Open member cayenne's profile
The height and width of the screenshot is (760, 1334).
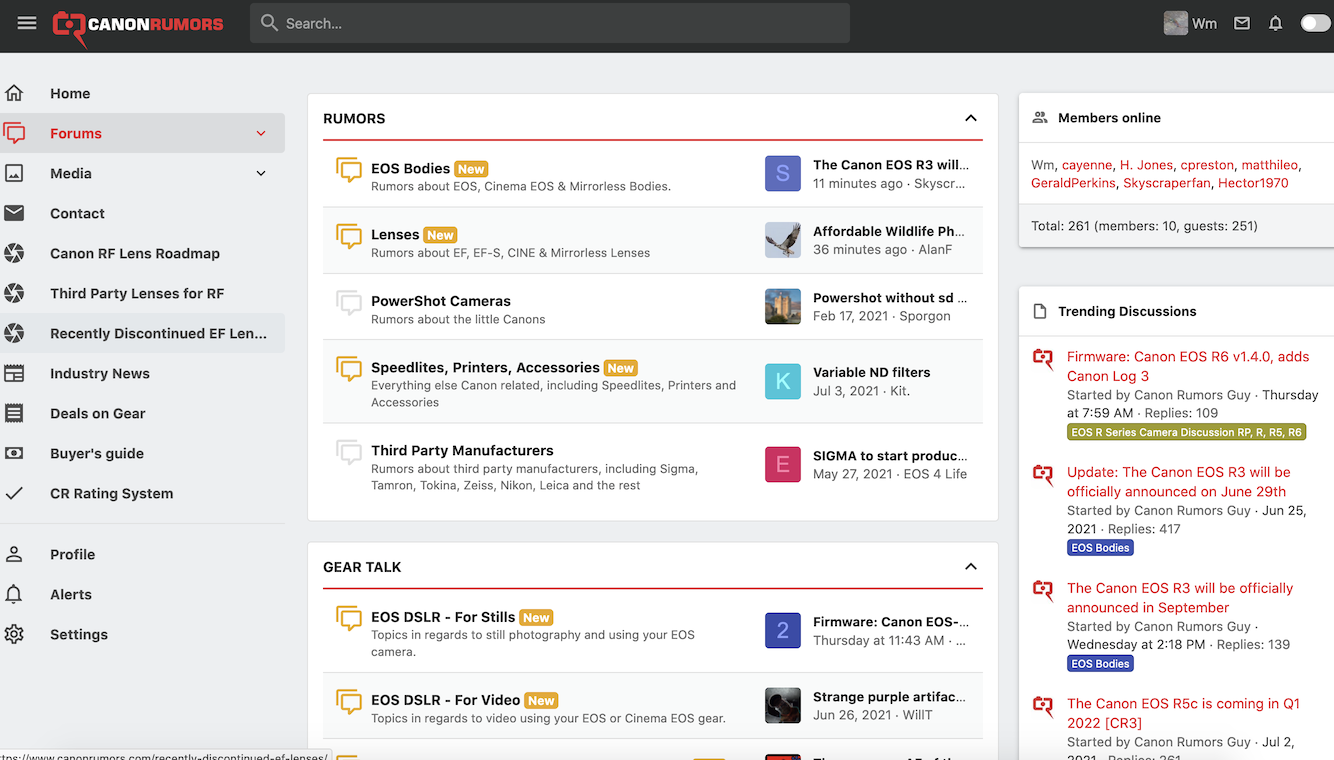coord(1087,165)
